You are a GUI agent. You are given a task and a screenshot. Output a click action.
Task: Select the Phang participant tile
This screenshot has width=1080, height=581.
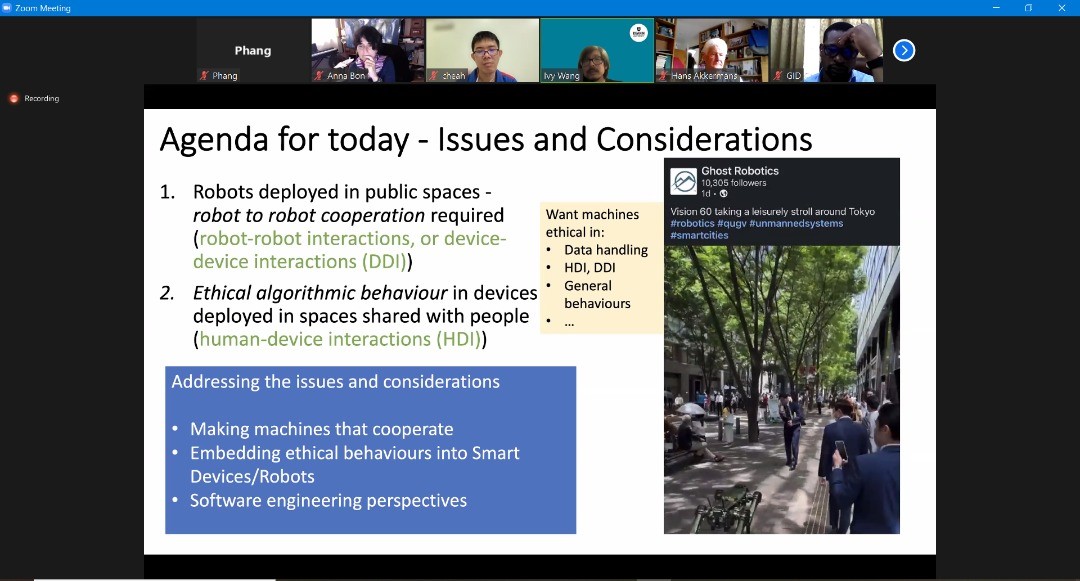click(252, 50)
